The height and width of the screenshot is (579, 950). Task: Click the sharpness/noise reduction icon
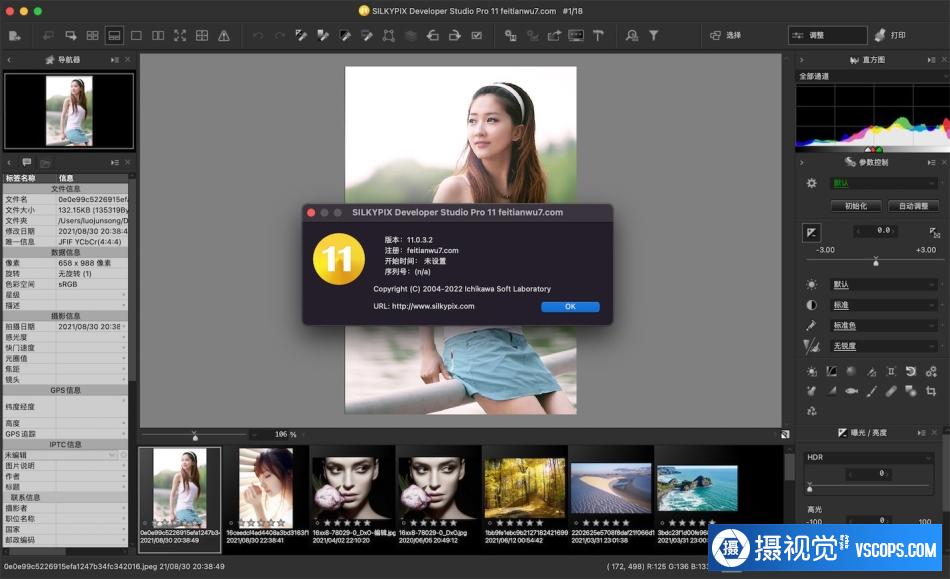[x=812, y=346]
